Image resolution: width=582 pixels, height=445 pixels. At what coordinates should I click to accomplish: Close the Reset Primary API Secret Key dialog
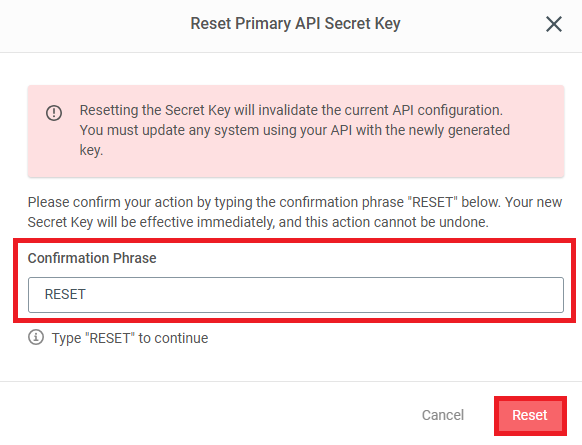click(x=554, y=24)
